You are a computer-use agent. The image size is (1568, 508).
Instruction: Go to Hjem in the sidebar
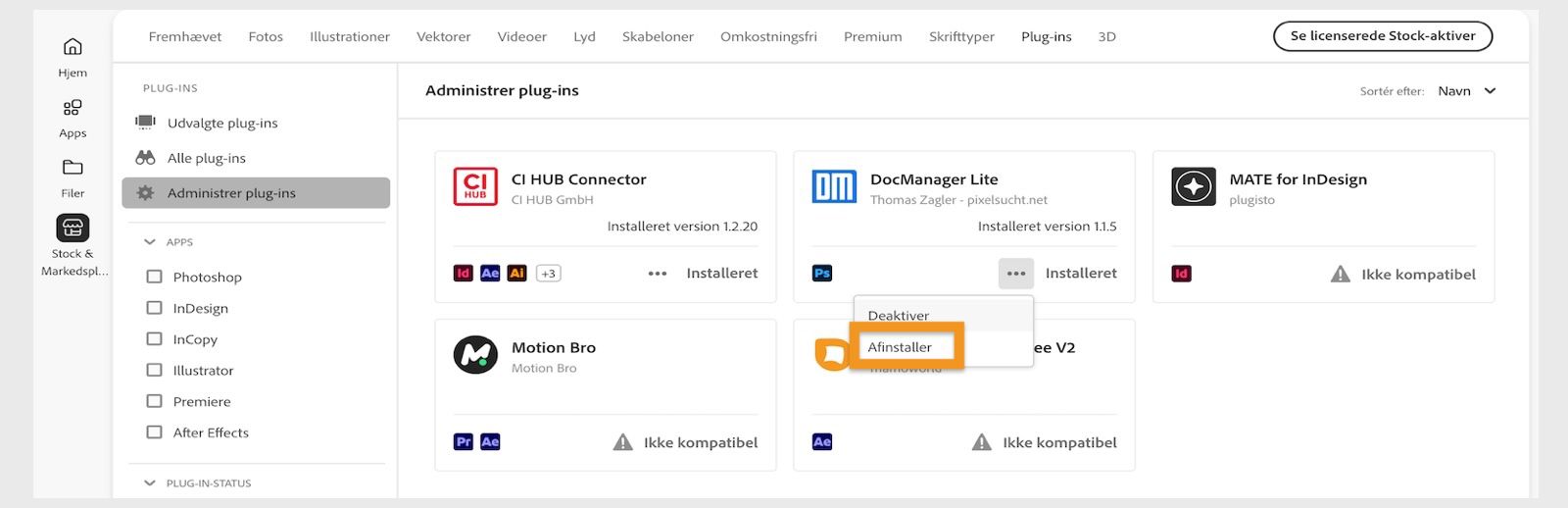(x=73, y=57)
